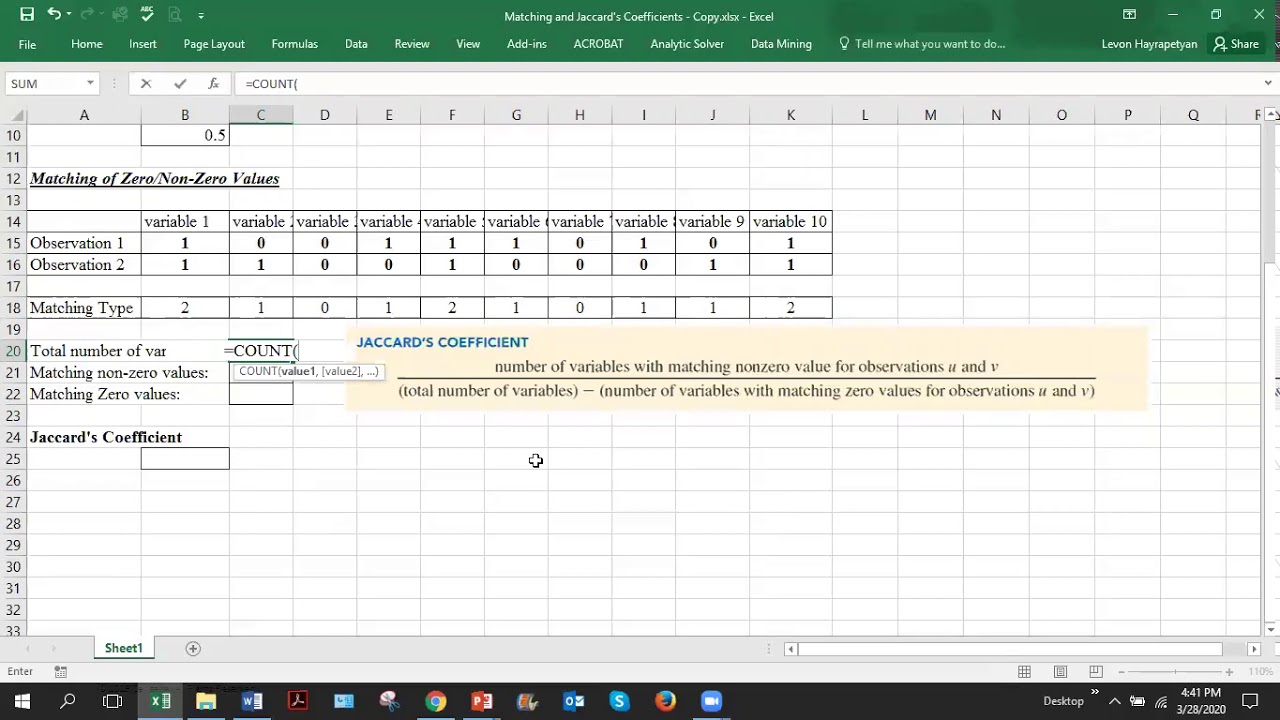Switch to the Formulas ribbon tab
This screenshot has height=720, width=1280.
(x=294, y=44)
